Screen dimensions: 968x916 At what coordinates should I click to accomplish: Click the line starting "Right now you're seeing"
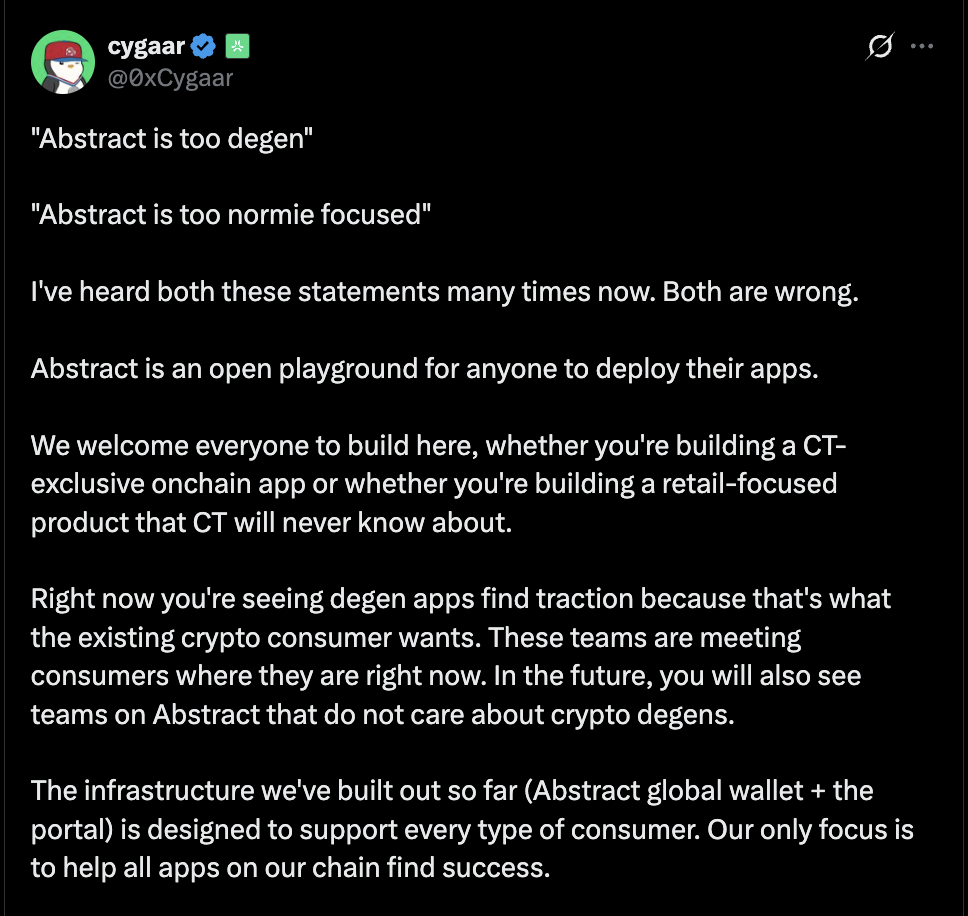coord(461,599)
